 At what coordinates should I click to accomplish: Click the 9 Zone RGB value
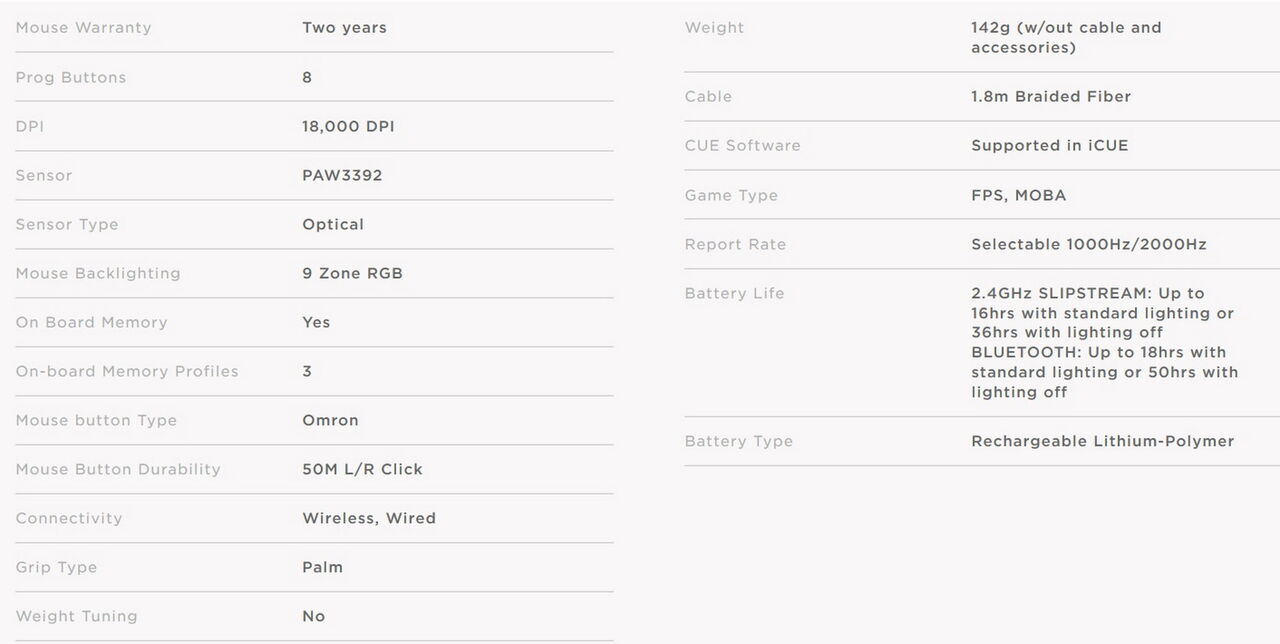click(x=352, y=273)
